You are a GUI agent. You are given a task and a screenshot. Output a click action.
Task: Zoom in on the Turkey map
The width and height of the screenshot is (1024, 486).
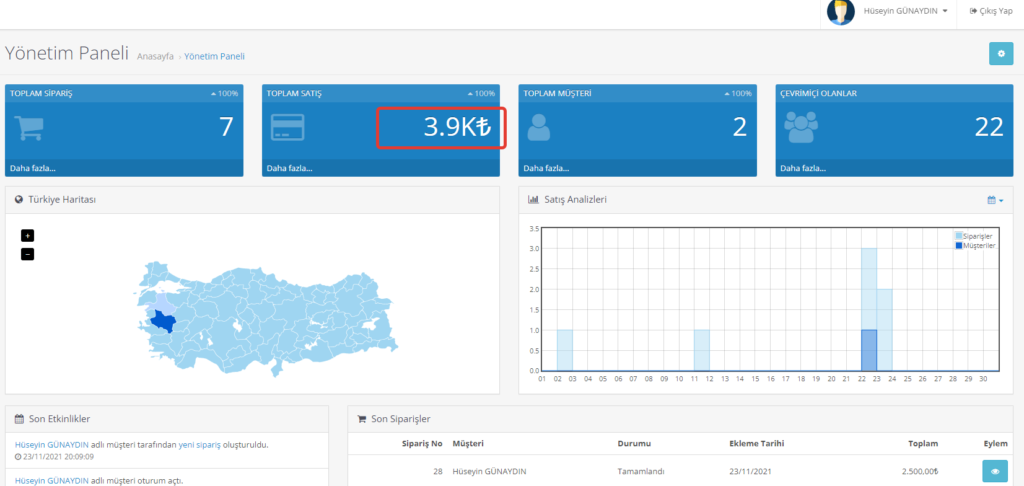[x=27, y=236]
